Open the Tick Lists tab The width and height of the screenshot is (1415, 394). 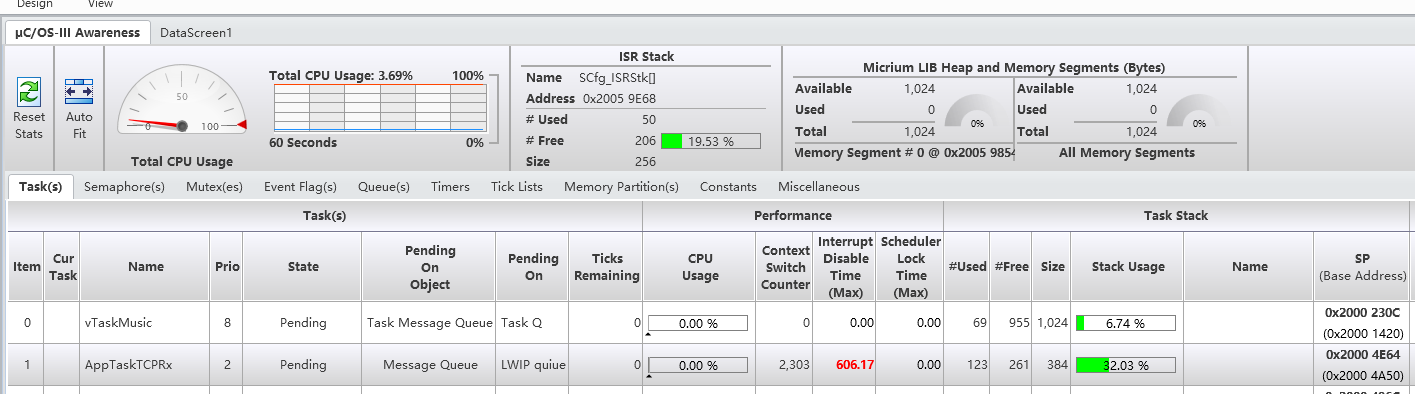coord(517,187)
